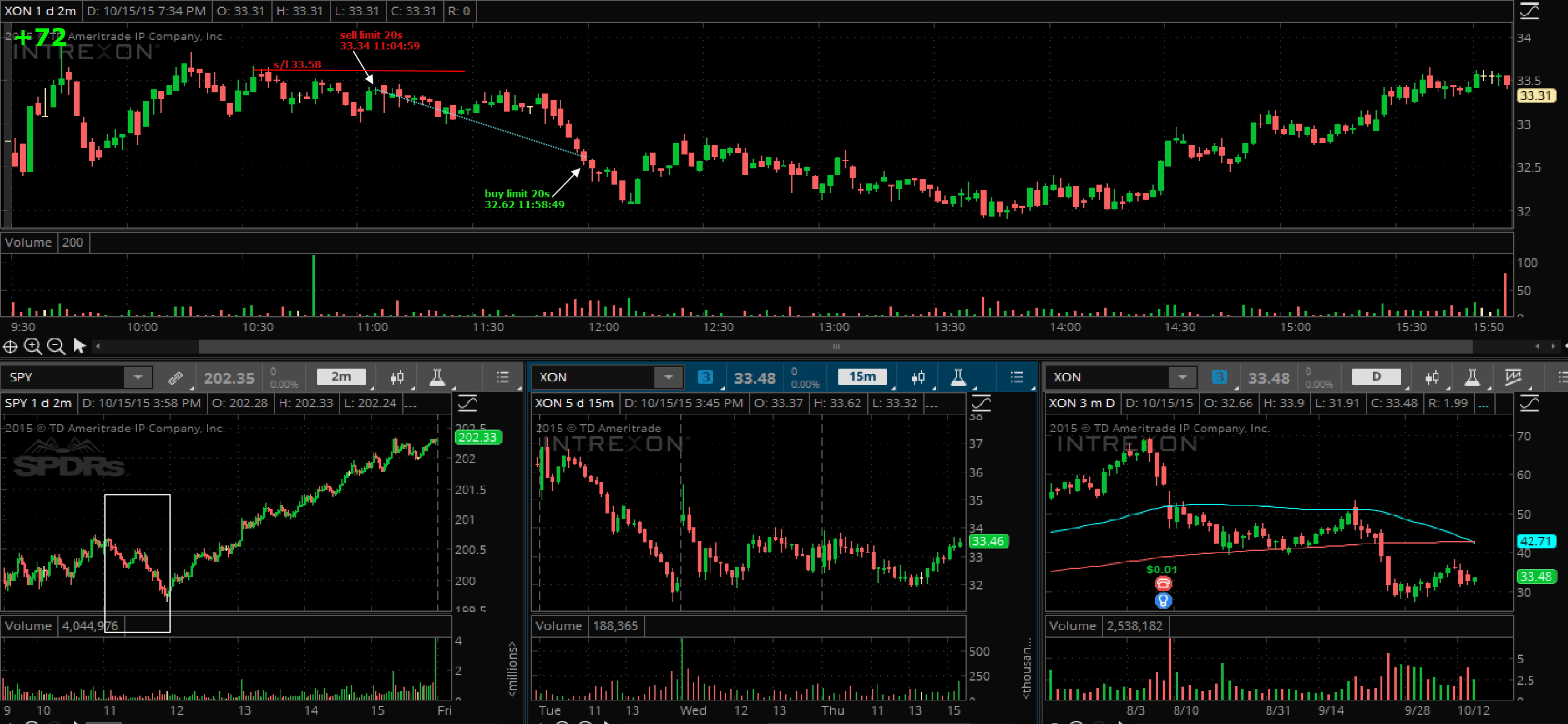Click the green $0.01 label on daily chart
Screen dimensions: 1568x724
1162,570
